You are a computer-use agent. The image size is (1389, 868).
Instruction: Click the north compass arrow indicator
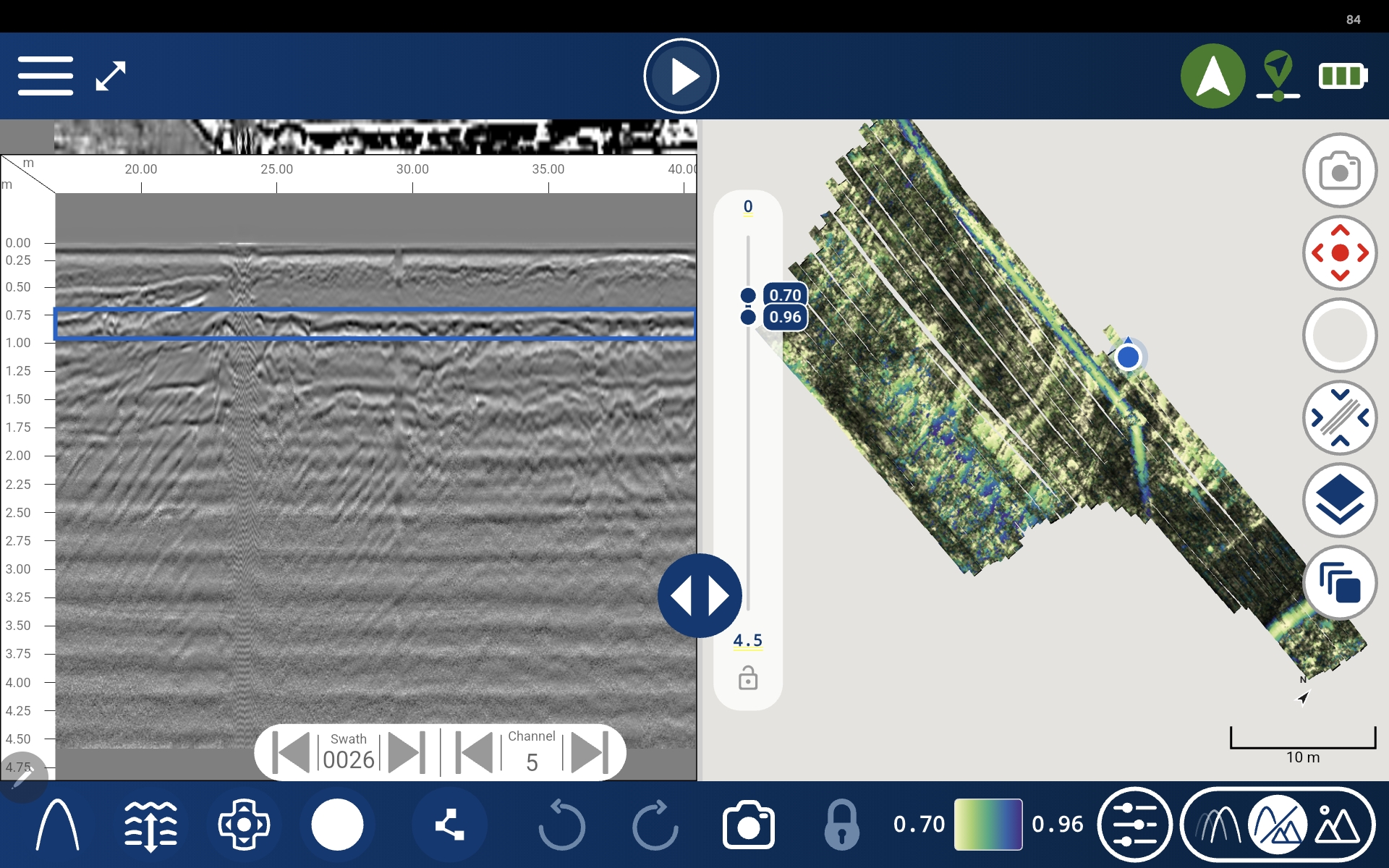point(1303,697)
